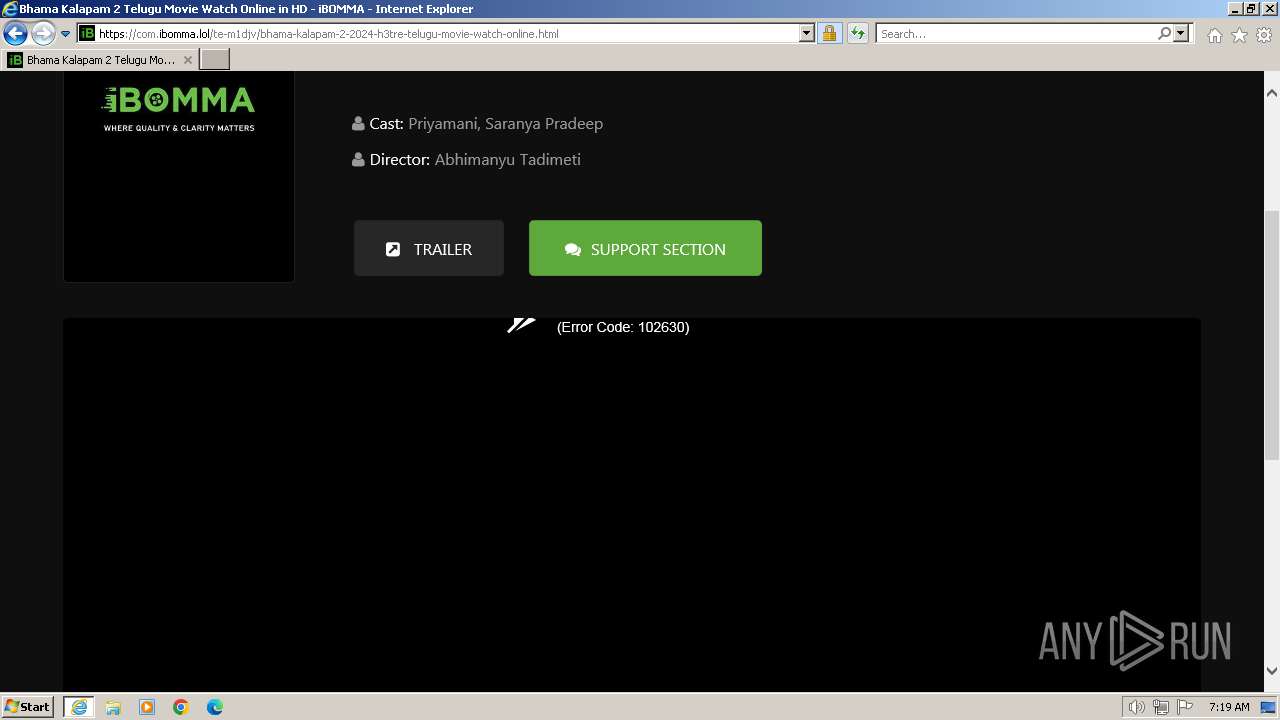This screenshot has height=720, width=1280.
Task: Open the search provider dropdown arrow
Action: pyautogui.click(x=1181, y=33)
